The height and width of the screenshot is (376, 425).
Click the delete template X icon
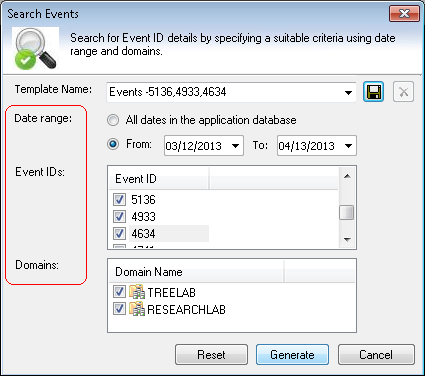403,92
